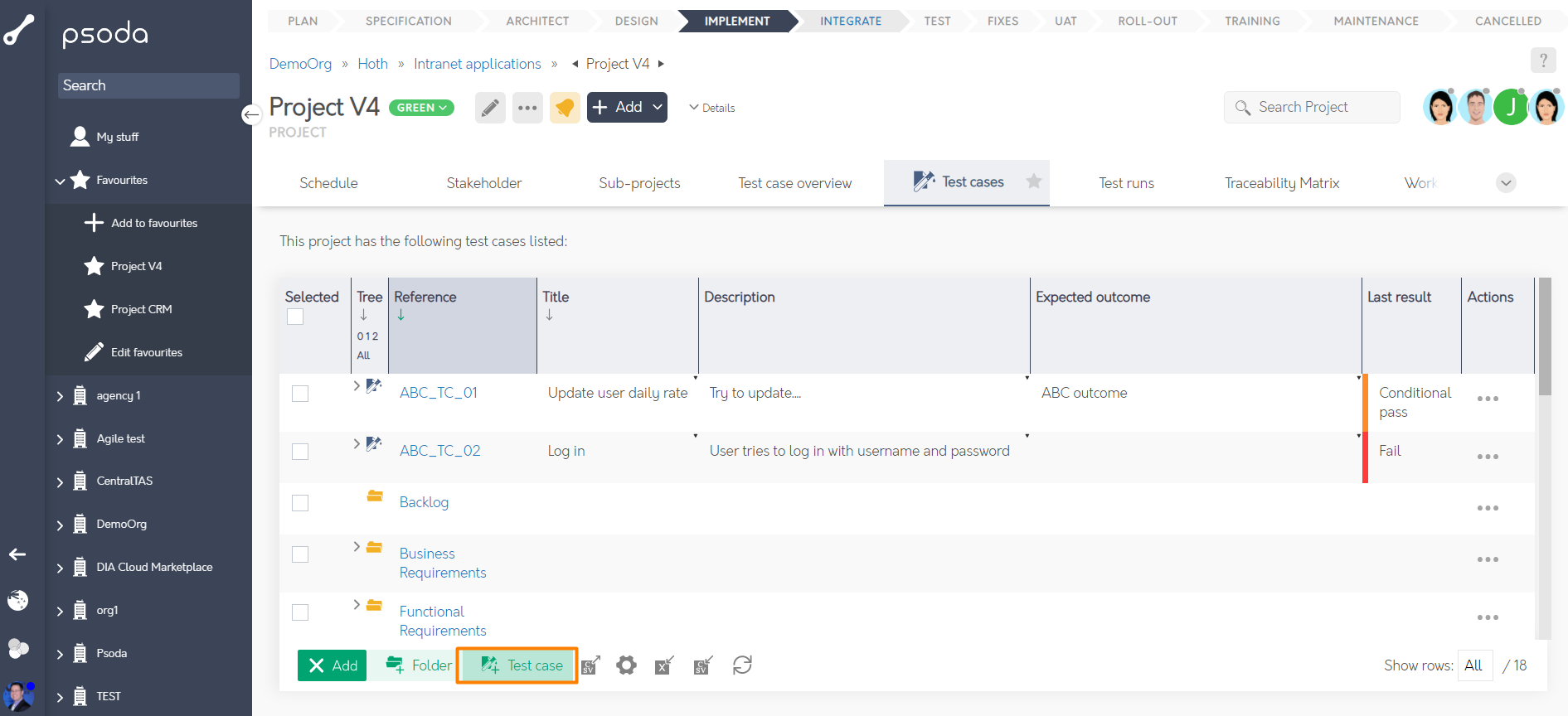
Task: Click the user profile photo in left rail
Action: 18,696
